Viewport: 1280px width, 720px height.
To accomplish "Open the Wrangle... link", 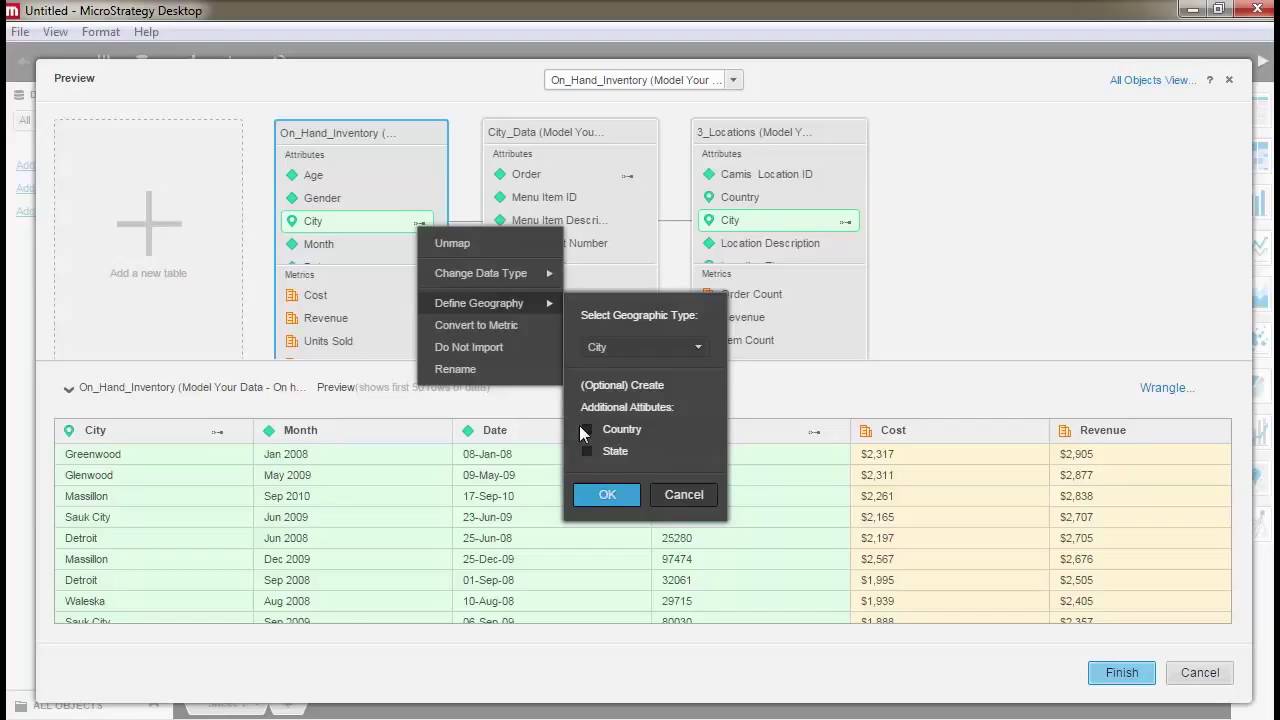I will 1167,388.
